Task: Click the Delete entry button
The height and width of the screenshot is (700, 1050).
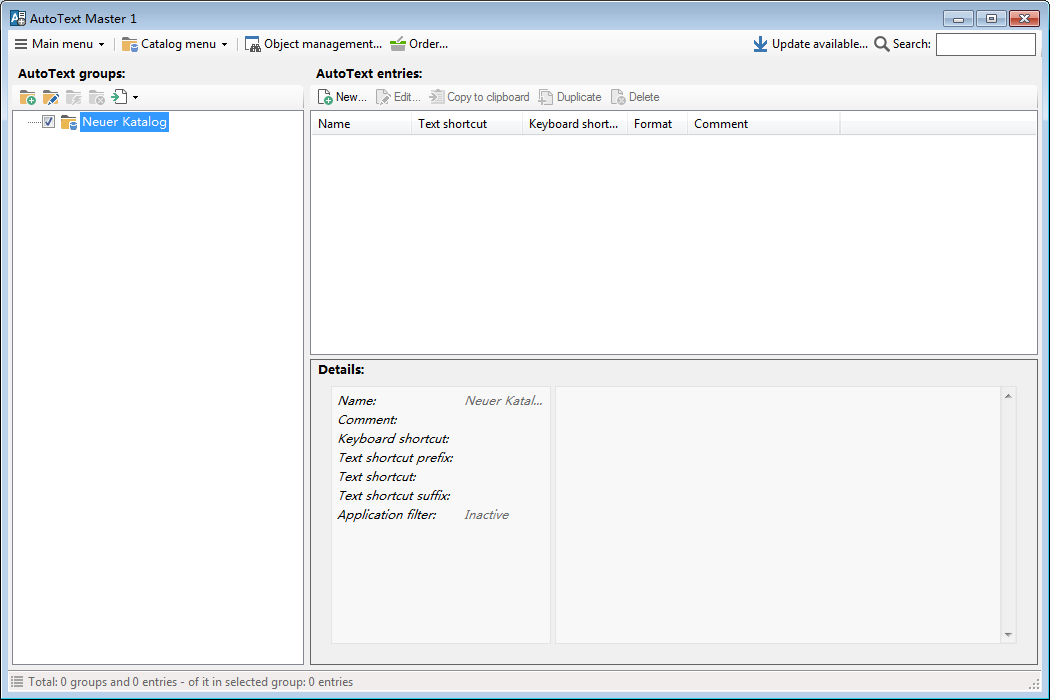Action: (635, 97)
